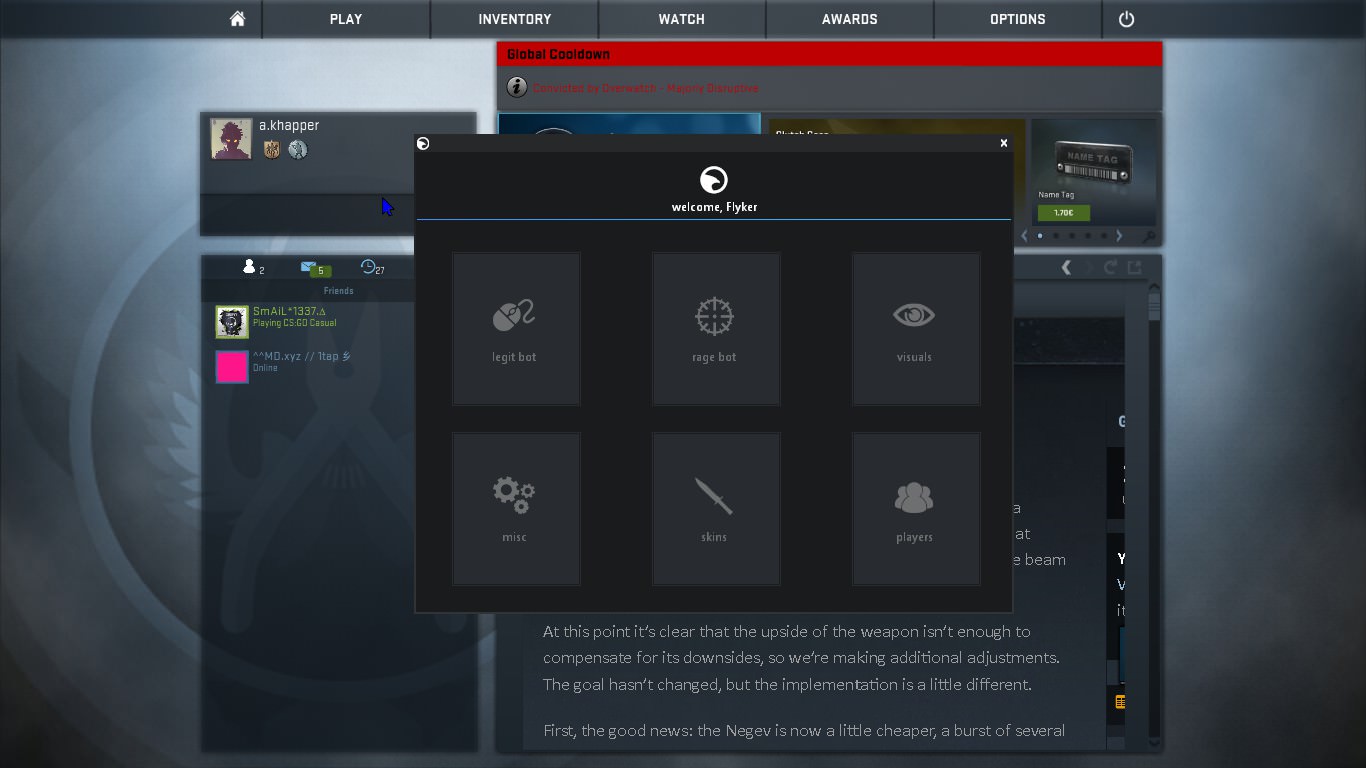Click the Friends header label
The width and height of the screenshot is (1366, 768).
tap(338, 291)
